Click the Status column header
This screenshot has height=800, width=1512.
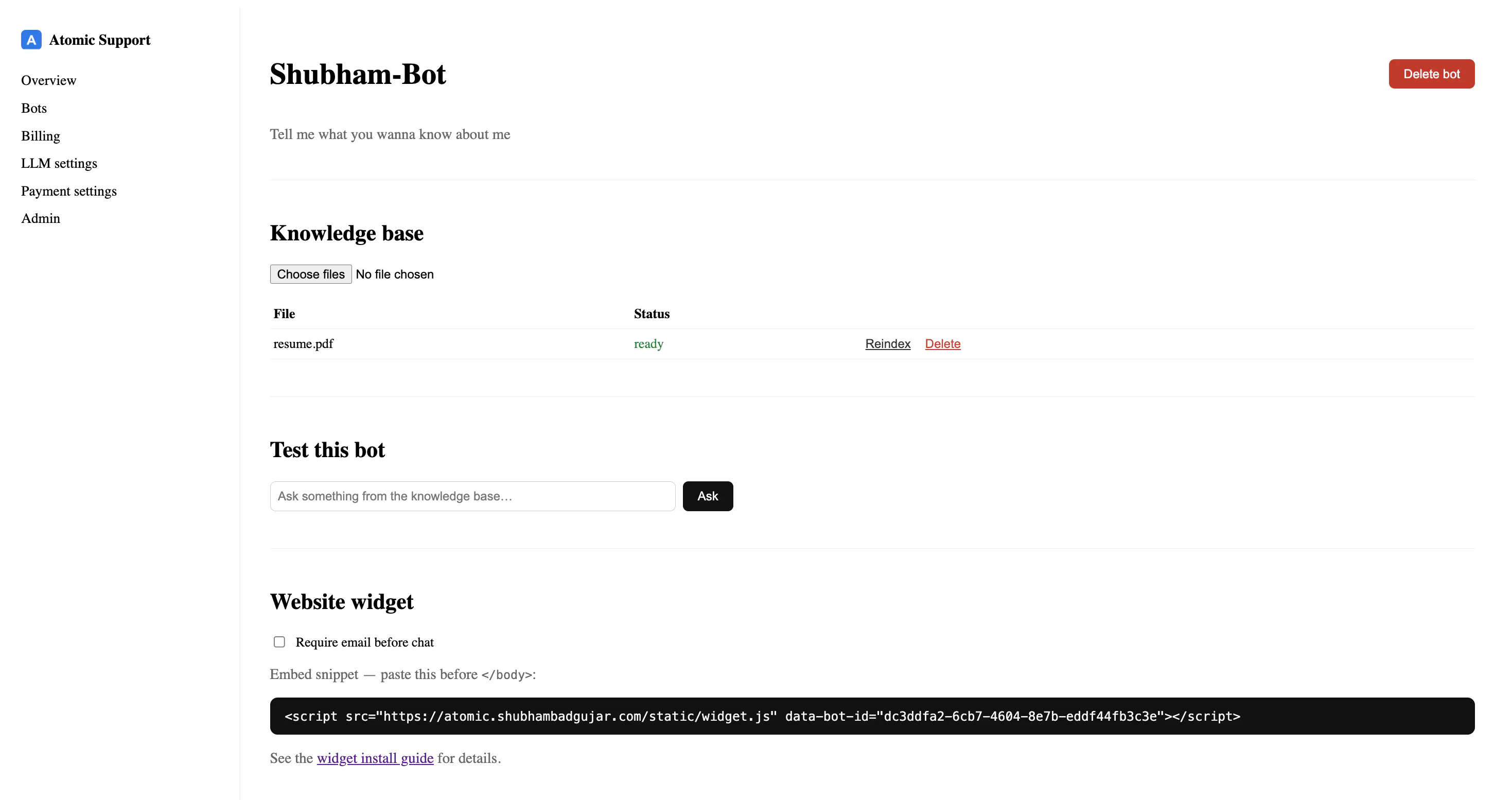[x=652, y=314]
